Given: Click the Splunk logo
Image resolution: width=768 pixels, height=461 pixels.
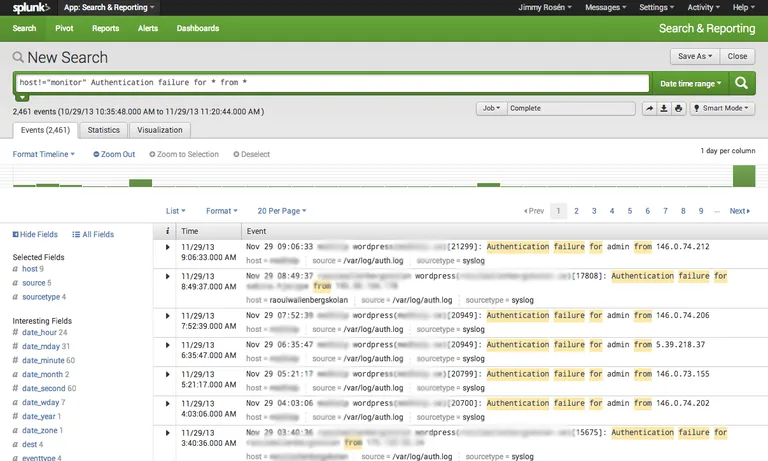Looking at the screenshot, I should coord(31,7).
